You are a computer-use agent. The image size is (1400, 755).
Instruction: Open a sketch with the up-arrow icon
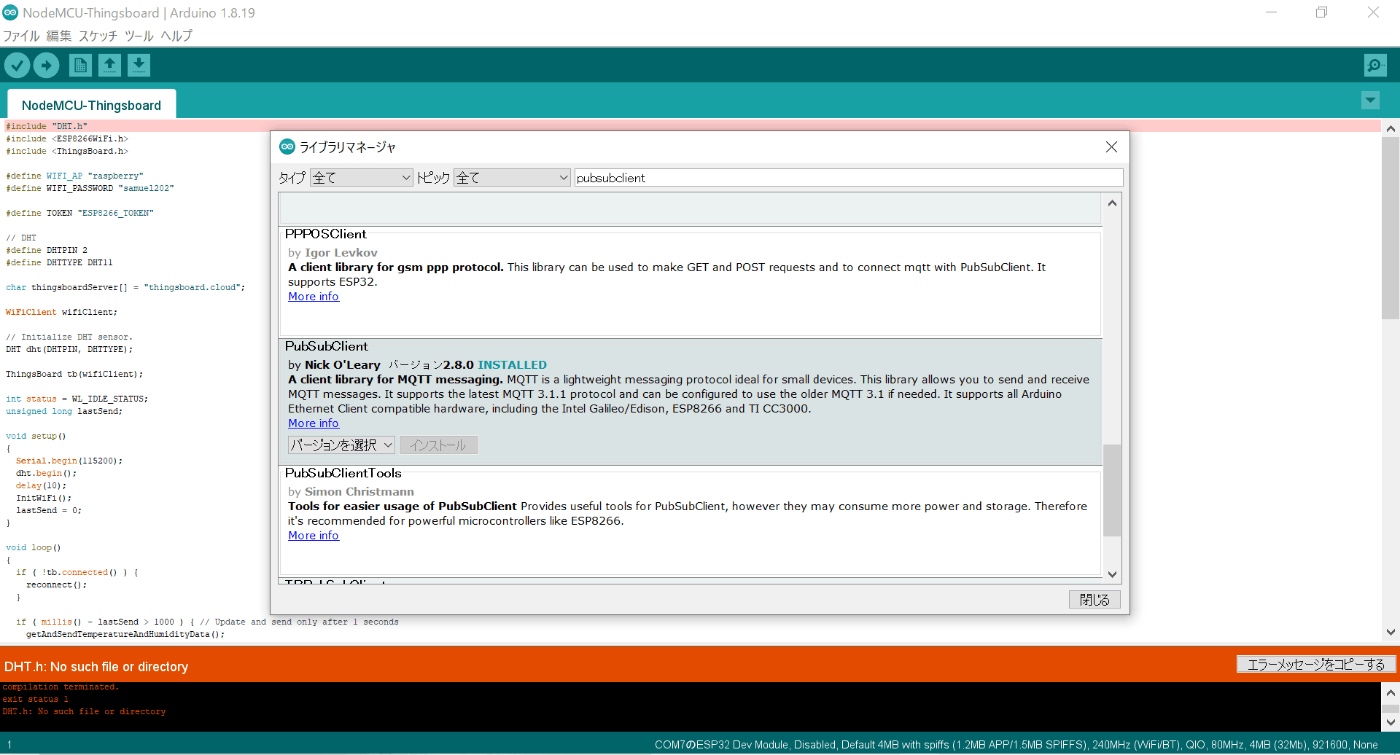pyautogui.click(x=110, y=65)
